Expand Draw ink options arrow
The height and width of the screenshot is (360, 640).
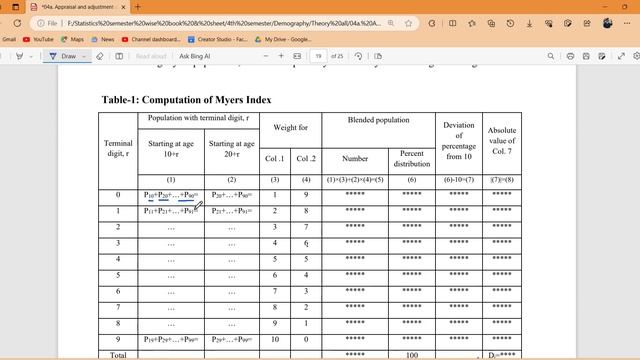click(84, 56)
